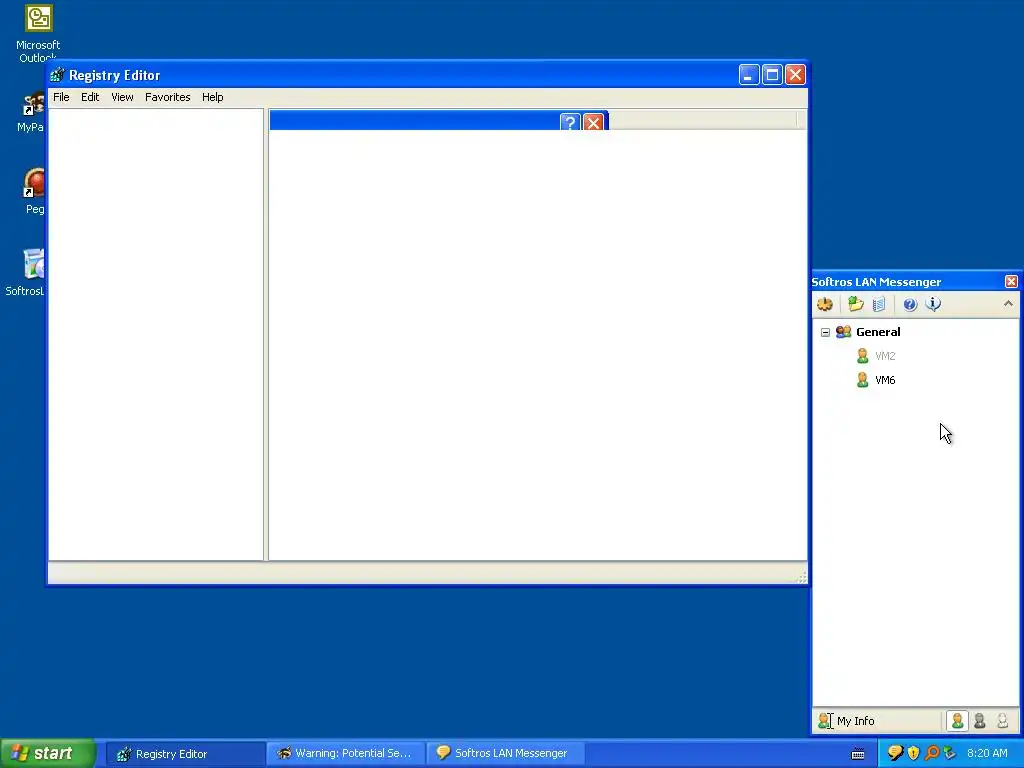Select the General group icon
1024x768 pixels.
(x=843, y=332)
